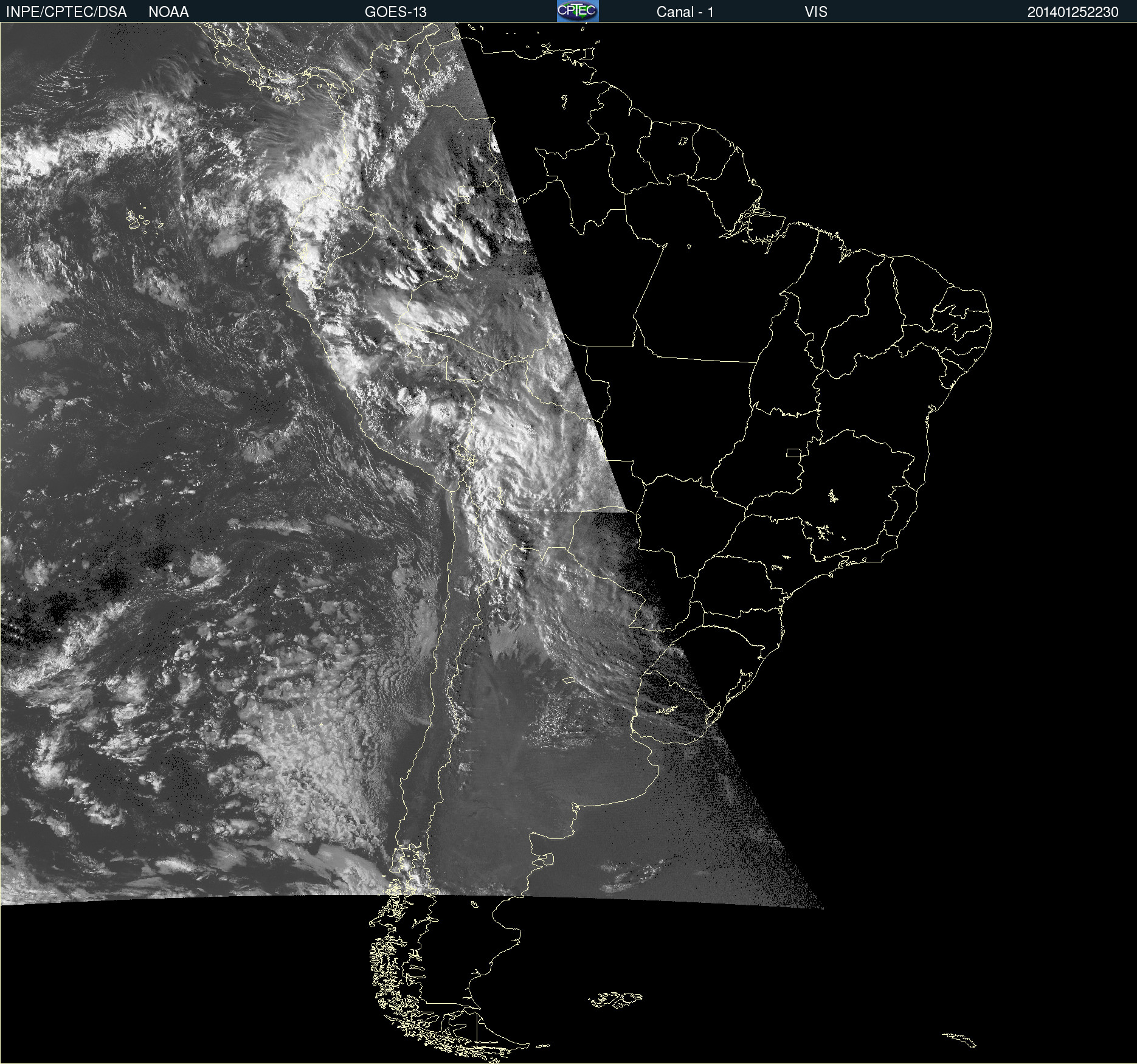Click the VIS channel label
Image resolution: width=1137 pixels, height=1064 pixels.
[816, 12]
